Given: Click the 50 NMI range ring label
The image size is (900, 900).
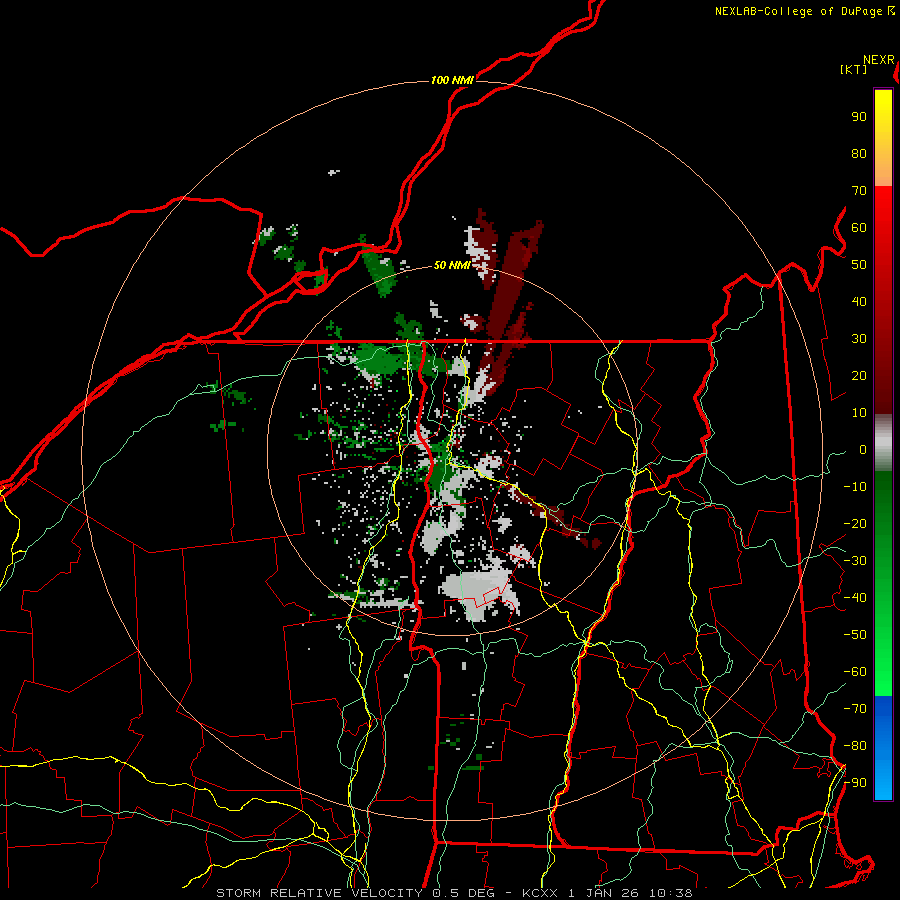Looking at the screenshot, I should click(x=452, y=265).
